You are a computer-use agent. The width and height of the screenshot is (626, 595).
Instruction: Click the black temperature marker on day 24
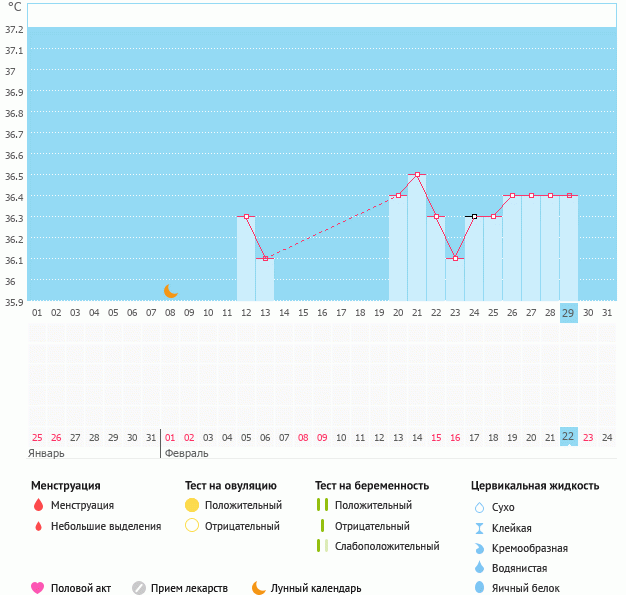[x=474, y=216]
